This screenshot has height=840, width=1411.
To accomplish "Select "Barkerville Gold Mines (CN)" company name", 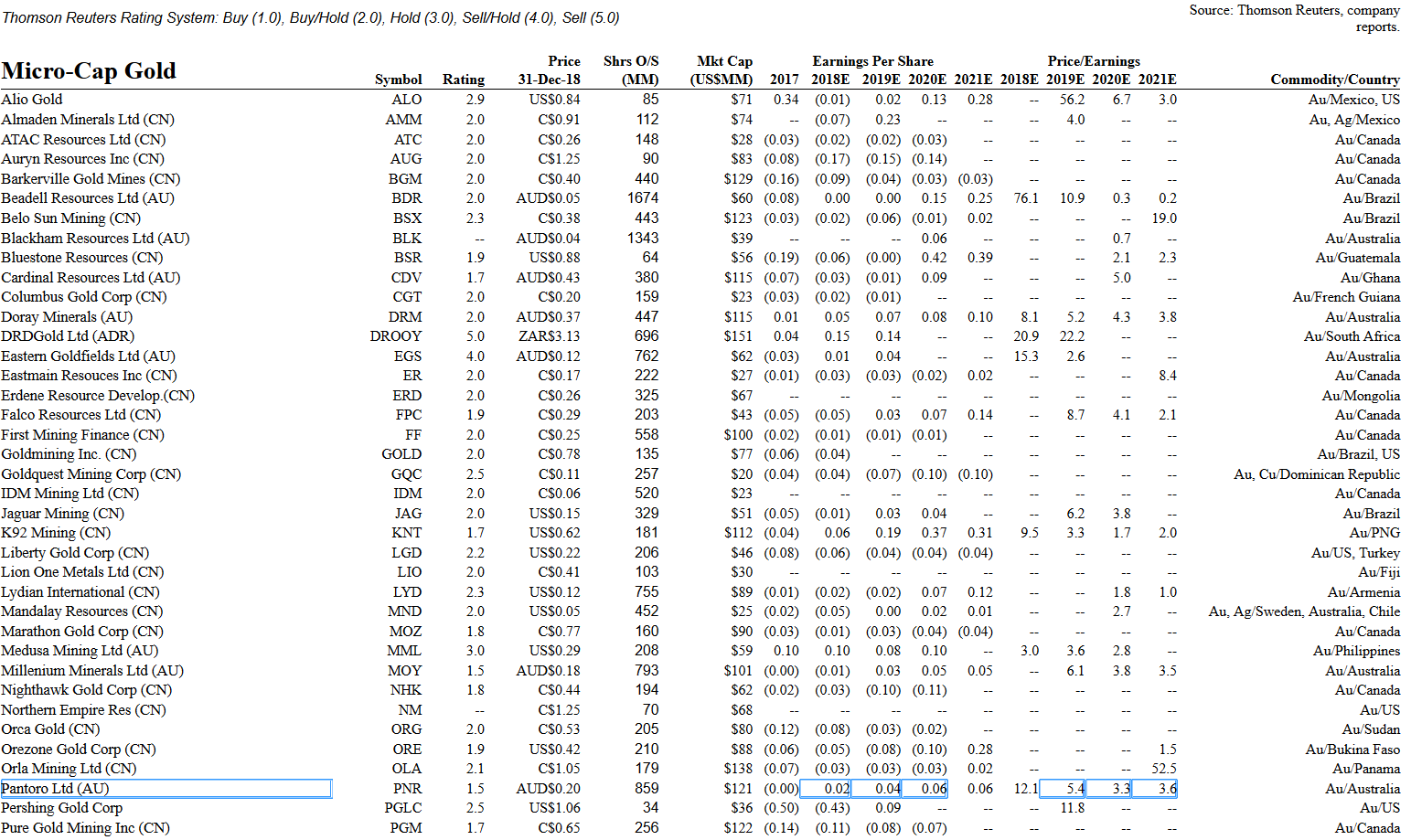I will pyautogui.click(x=91, y=179).
